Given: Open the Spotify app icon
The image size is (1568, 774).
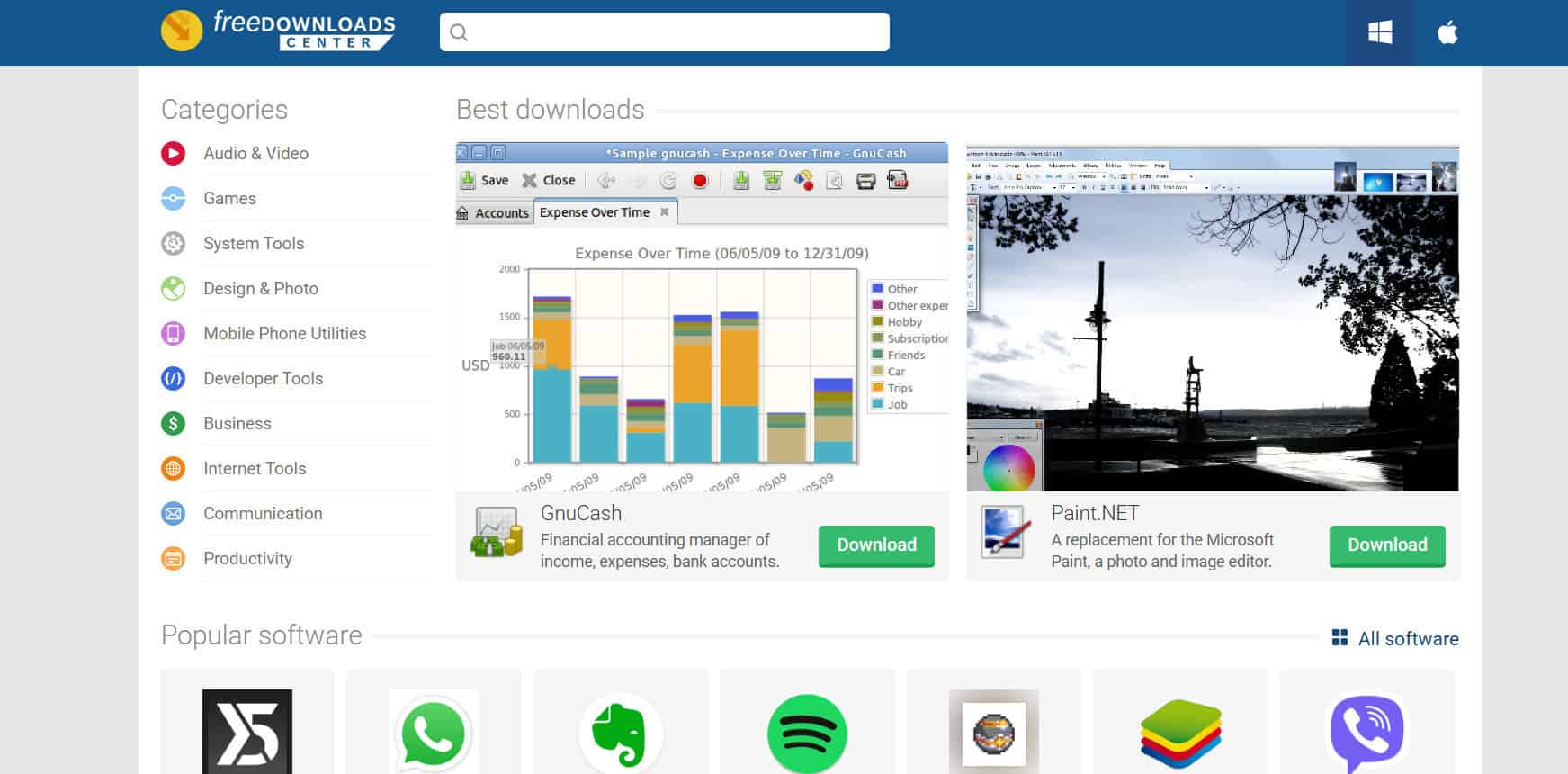Looking at the screenshot, I should [807, 733].
